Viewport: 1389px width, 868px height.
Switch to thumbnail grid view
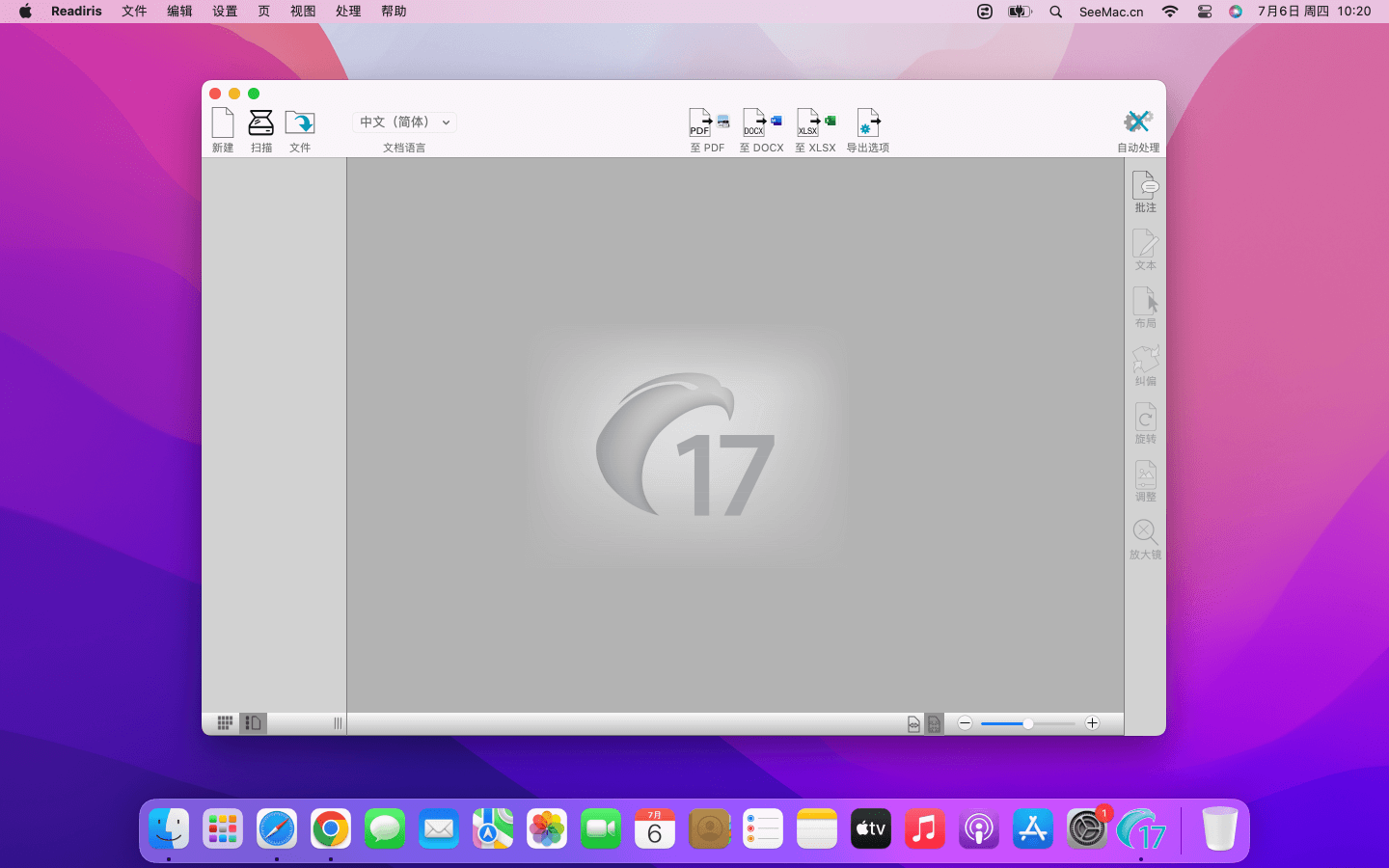225,723
